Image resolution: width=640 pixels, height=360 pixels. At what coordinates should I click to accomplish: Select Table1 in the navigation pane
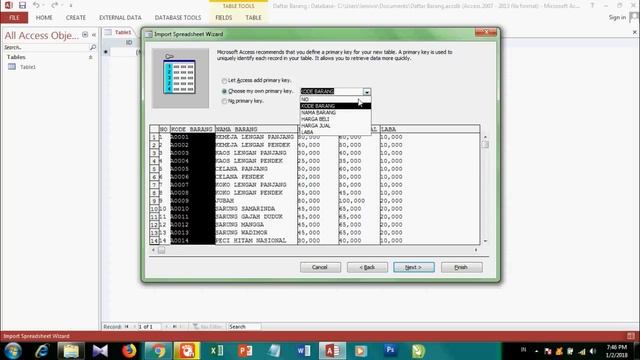pyautogui.click(x=28, y=67)
